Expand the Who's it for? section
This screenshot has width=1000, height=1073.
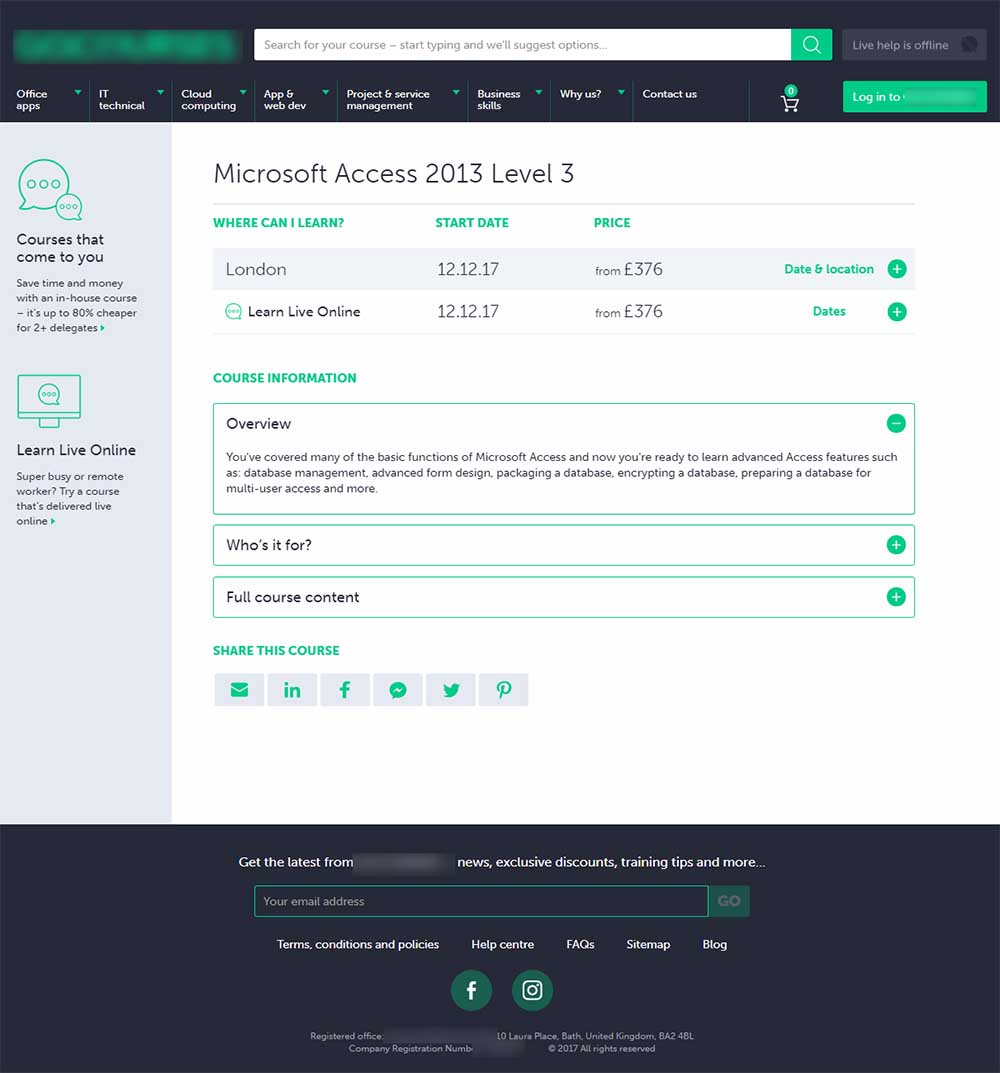tap(896, 545)
